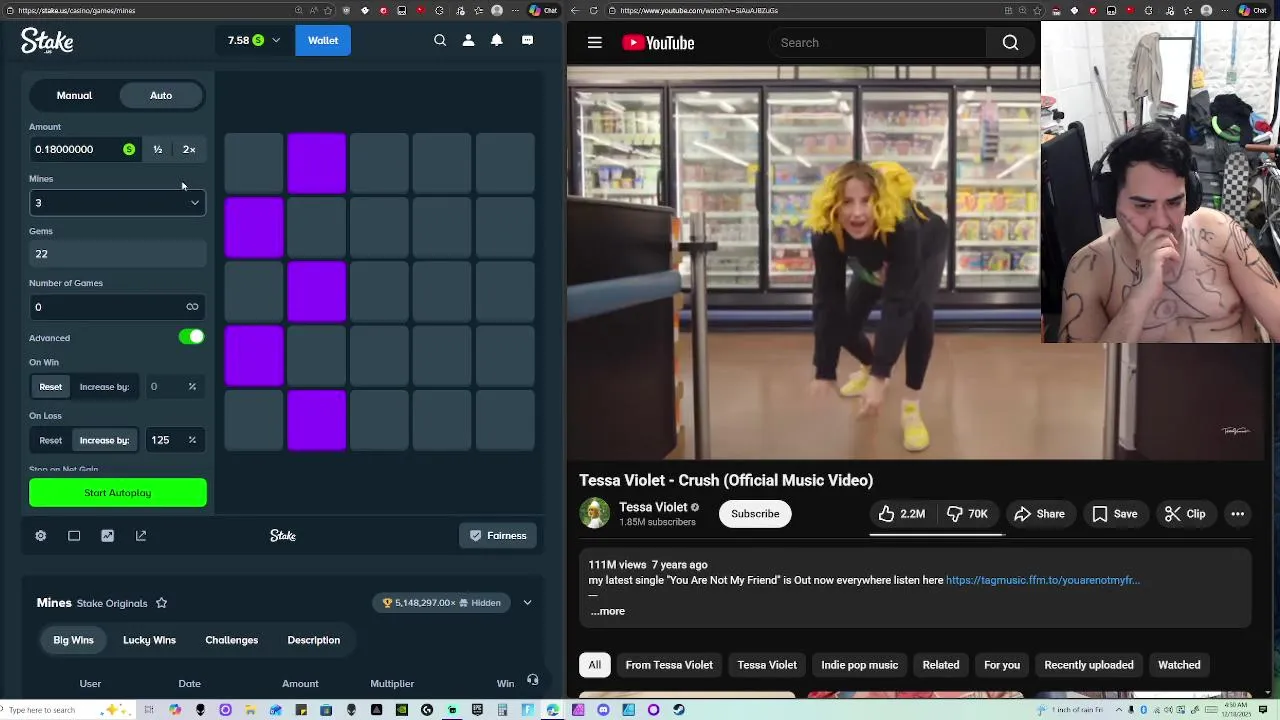
Task: Open the YouTube hamburger guide menu
Action: [x=595, y=43]
